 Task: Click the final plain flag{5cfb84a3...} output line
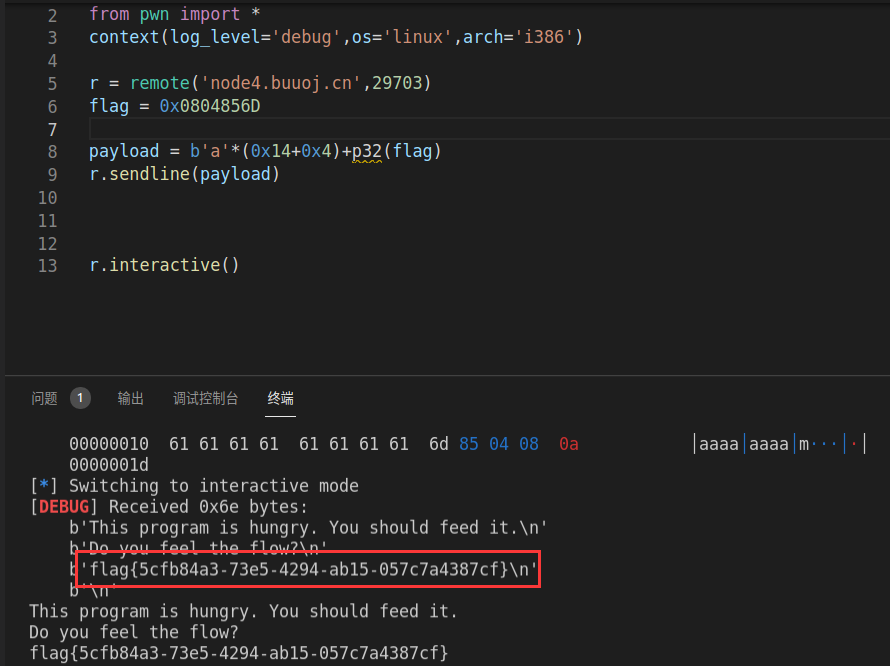[x=239, y=653]
